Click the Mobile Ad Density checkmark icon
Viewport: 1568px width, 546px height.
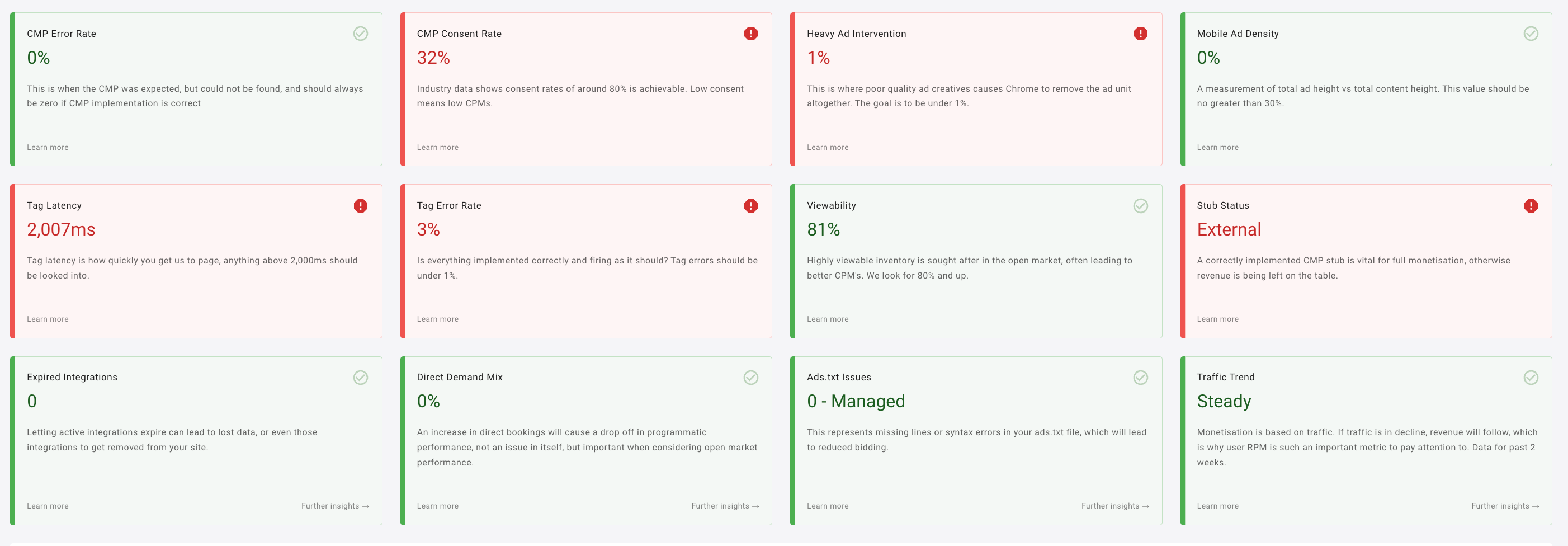pyautogui.click(x=1531, y=34)
